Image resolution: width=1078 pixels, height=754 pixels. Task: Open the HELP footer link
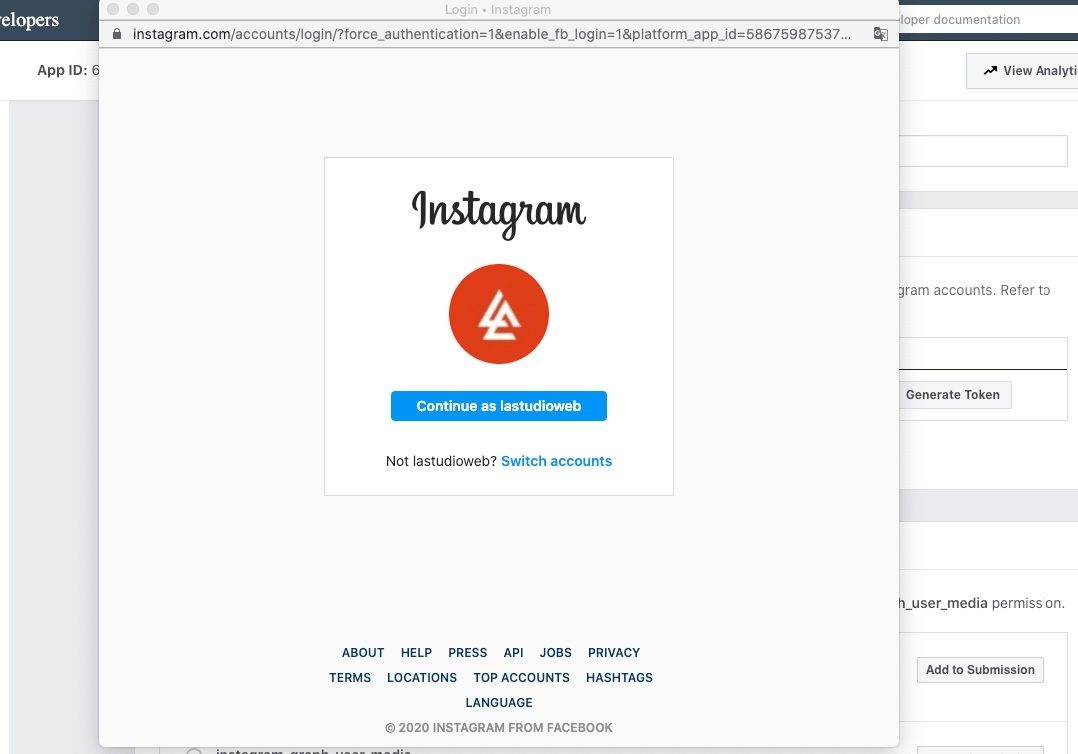(x=416, y=652)
